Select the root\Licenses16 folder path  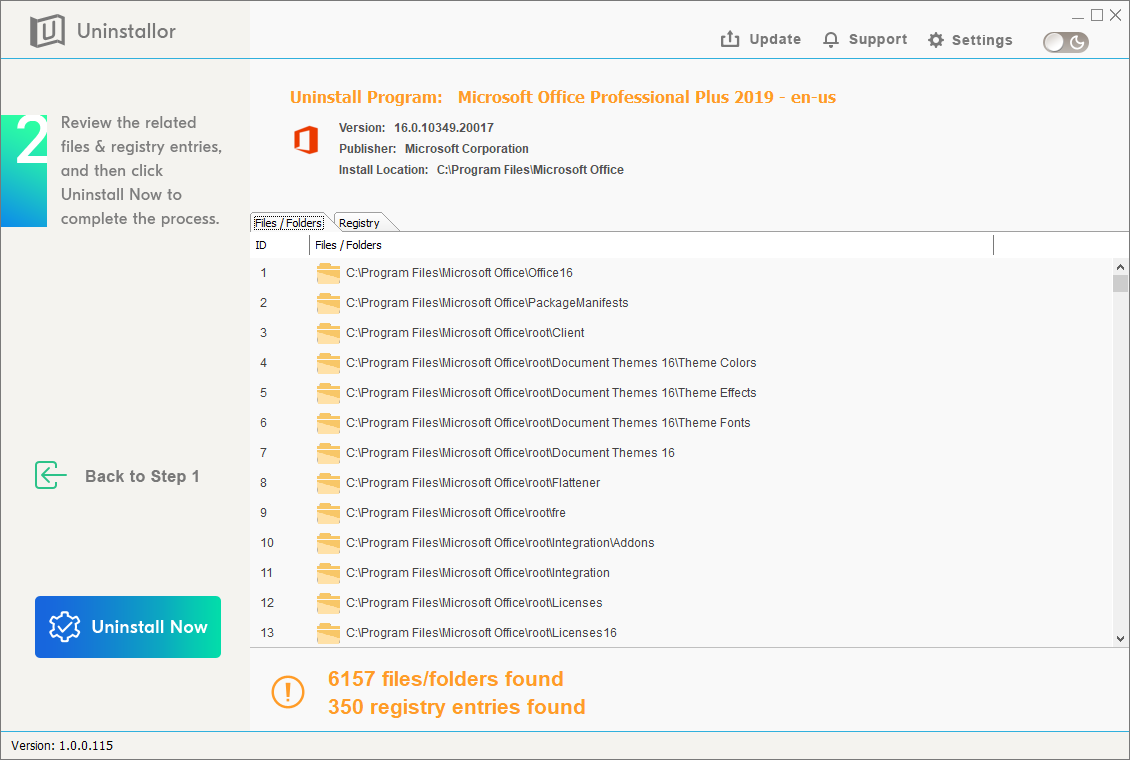(x=481, y=633)
